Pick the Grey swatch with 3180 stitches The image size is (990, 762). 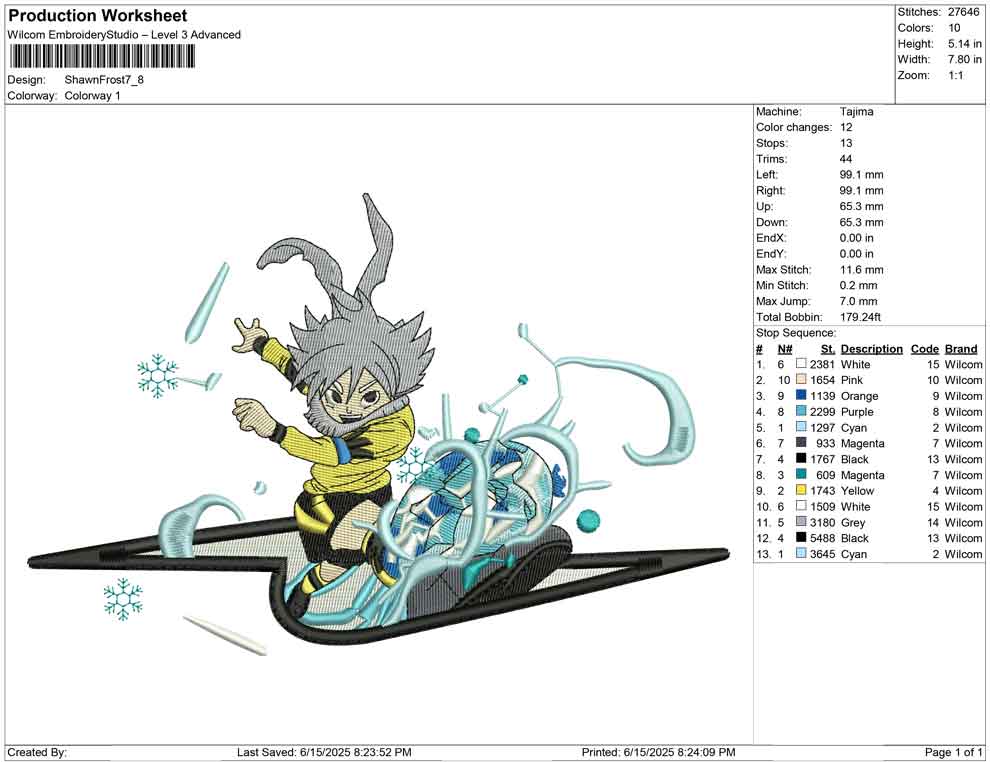(801, 521)
